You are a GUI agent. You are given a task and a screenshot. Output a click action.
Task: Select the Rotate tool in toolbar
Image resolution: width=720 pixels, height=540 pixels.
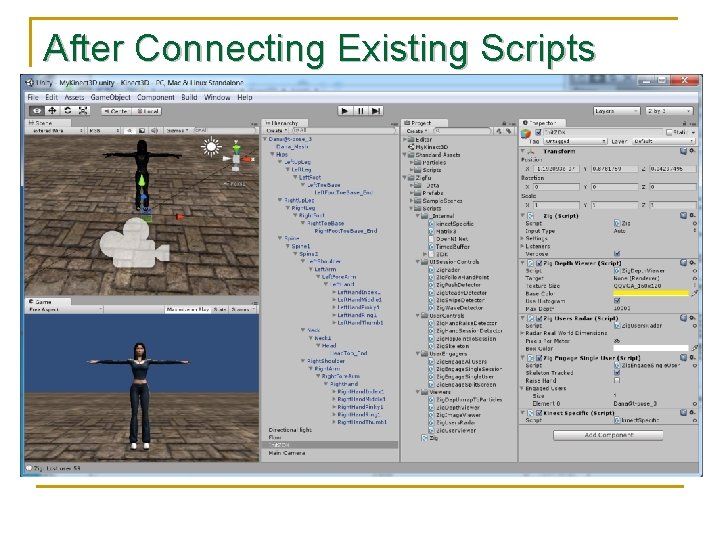click(x=68, y=111)
